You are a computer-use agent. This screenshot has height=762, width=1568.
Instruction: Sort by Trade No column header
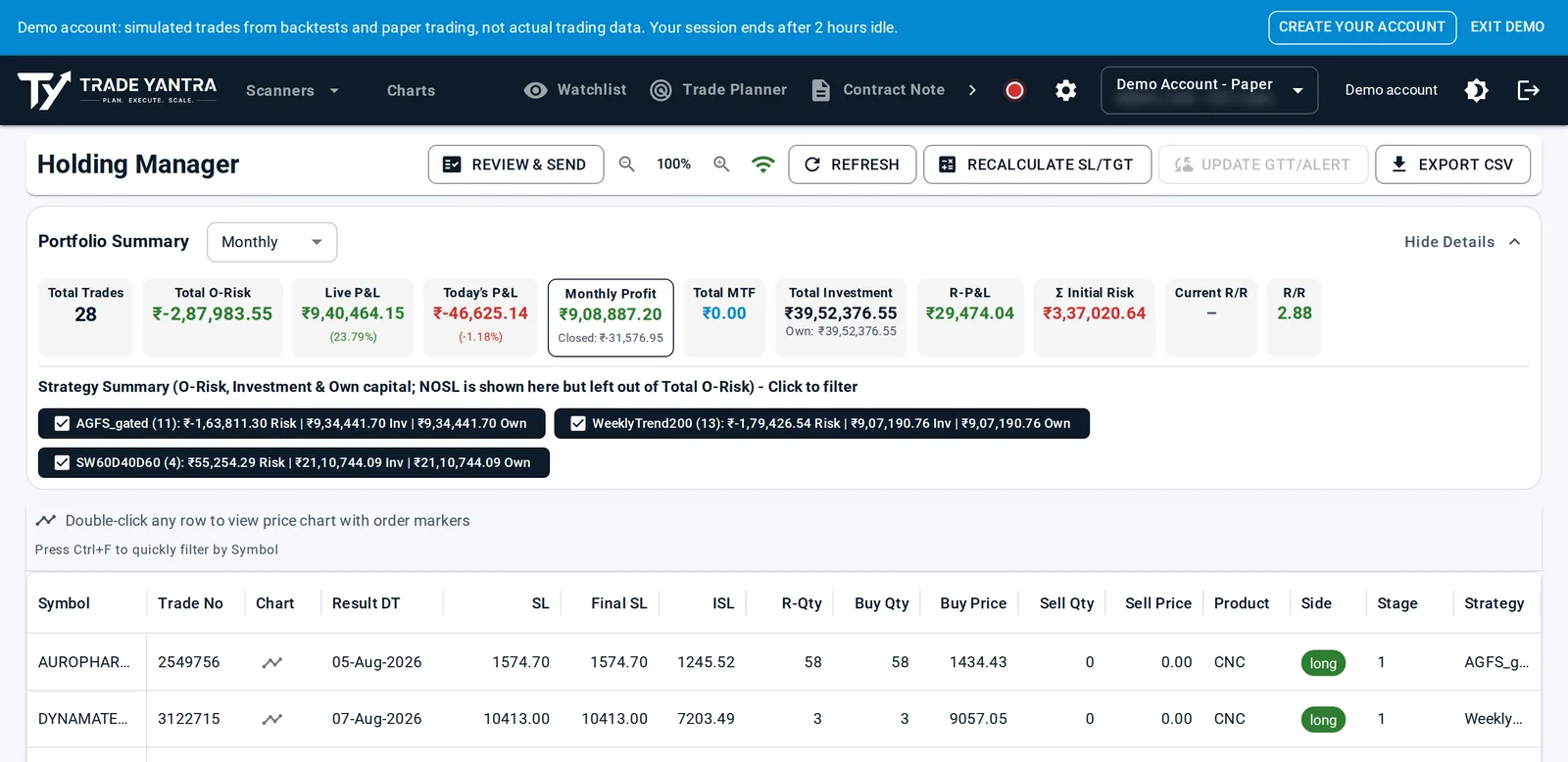191,603
